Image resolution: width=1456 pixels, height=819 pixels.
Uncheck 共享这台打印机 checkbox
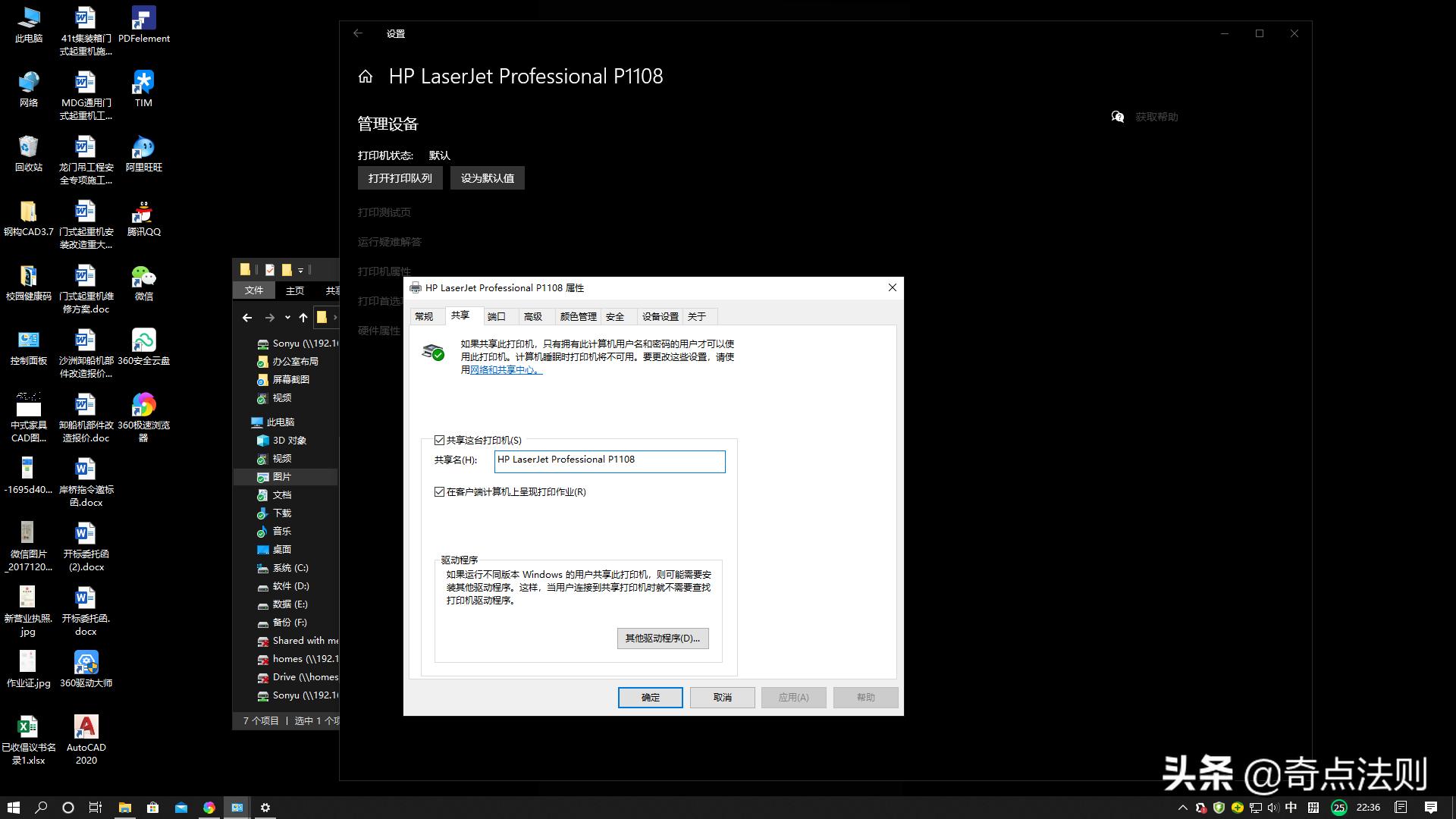(439, 440)
